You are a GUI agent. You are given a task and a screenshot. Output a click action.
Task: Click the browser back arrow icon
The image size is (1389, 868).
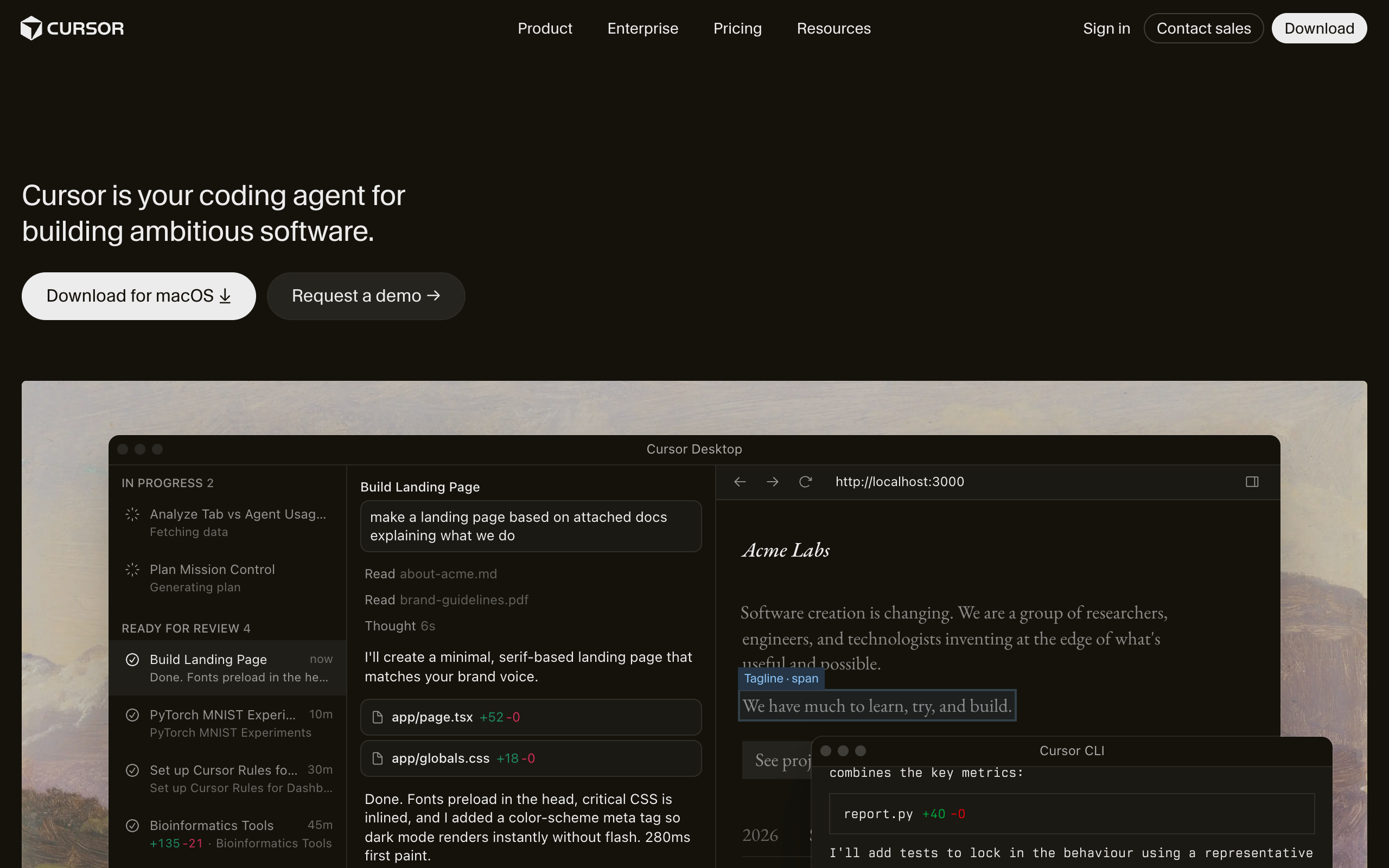[740, 482]
